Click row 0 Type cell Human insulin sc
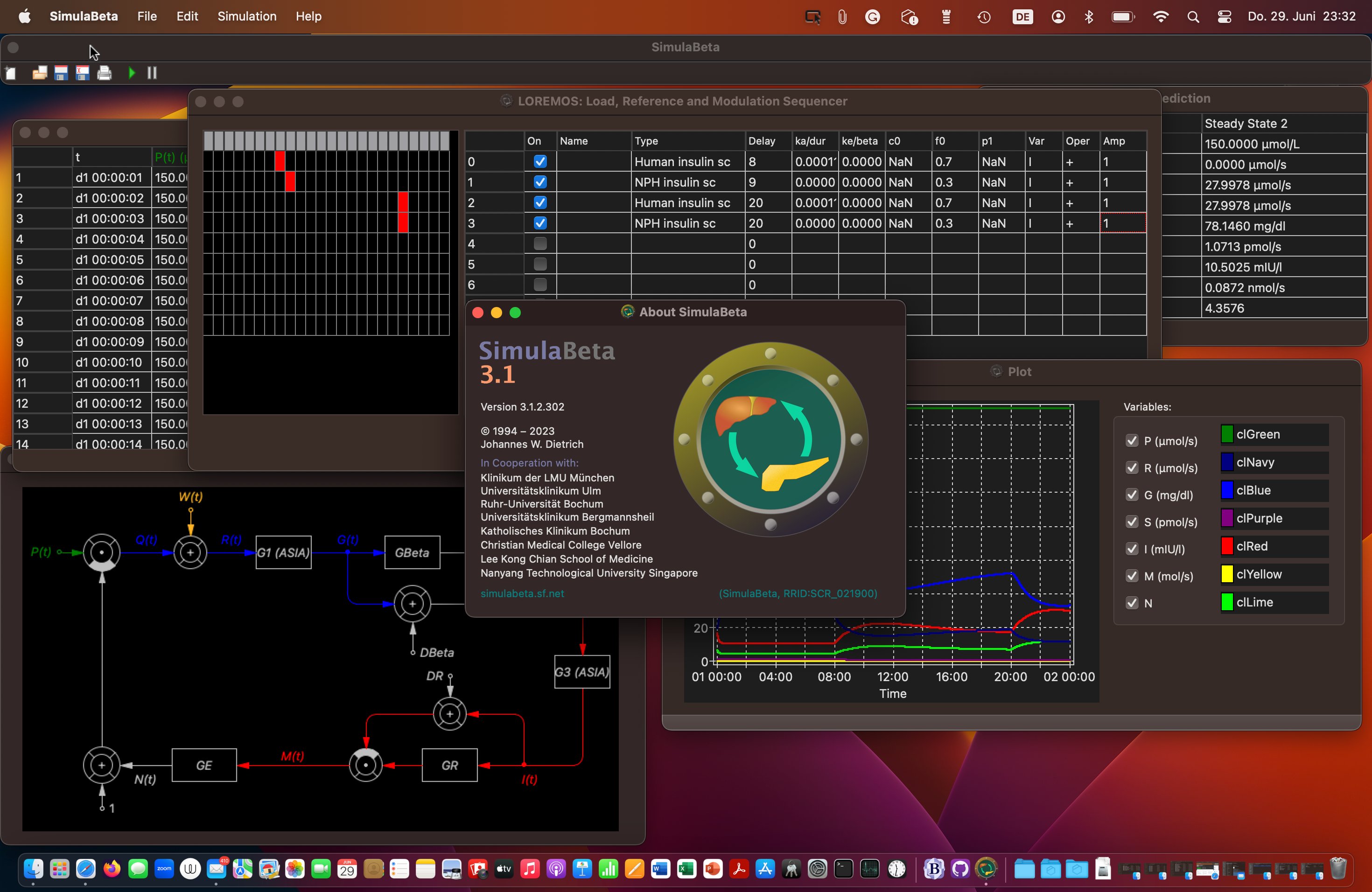Viewport: 1372px width, 892px height. [x=688, y=162]
